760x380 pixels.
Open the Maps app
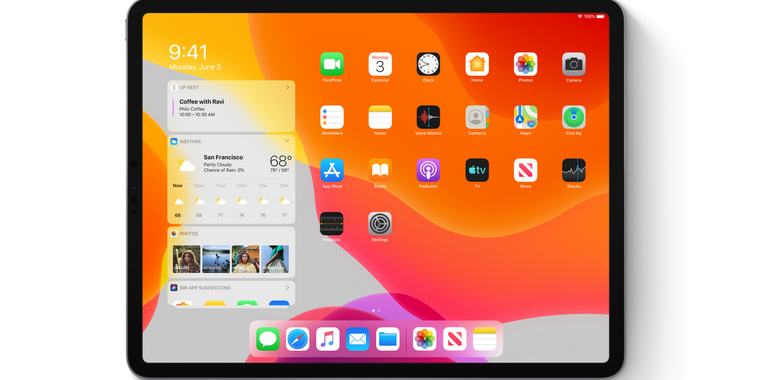point(525,117)
